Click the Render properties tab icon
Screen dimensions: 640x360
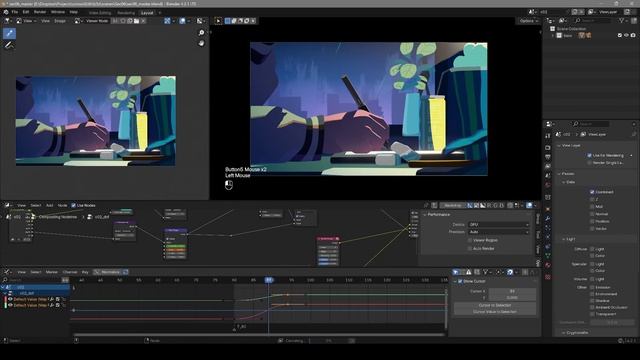548,147
